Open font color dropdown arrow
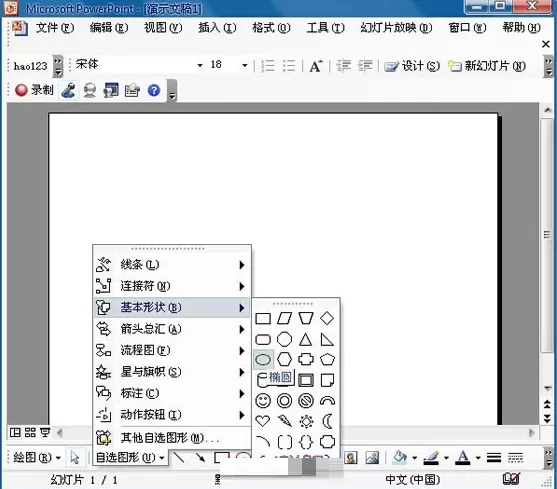This screenshot has width=557, height=489. click(478, 458)
